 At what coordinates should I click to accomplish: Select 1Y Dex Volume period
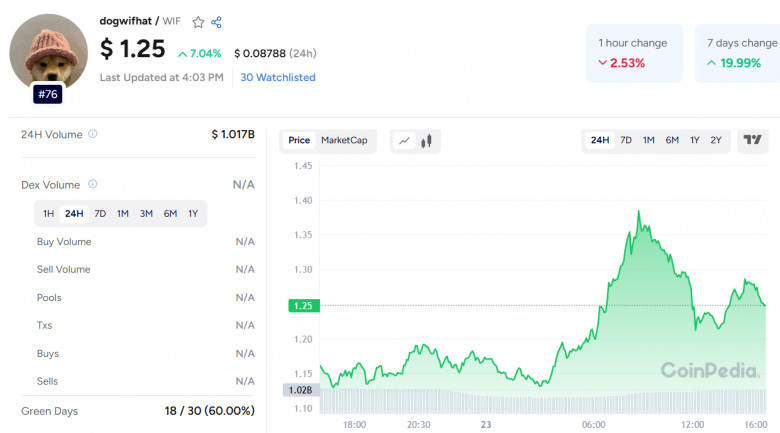click(x=193, y=214)
